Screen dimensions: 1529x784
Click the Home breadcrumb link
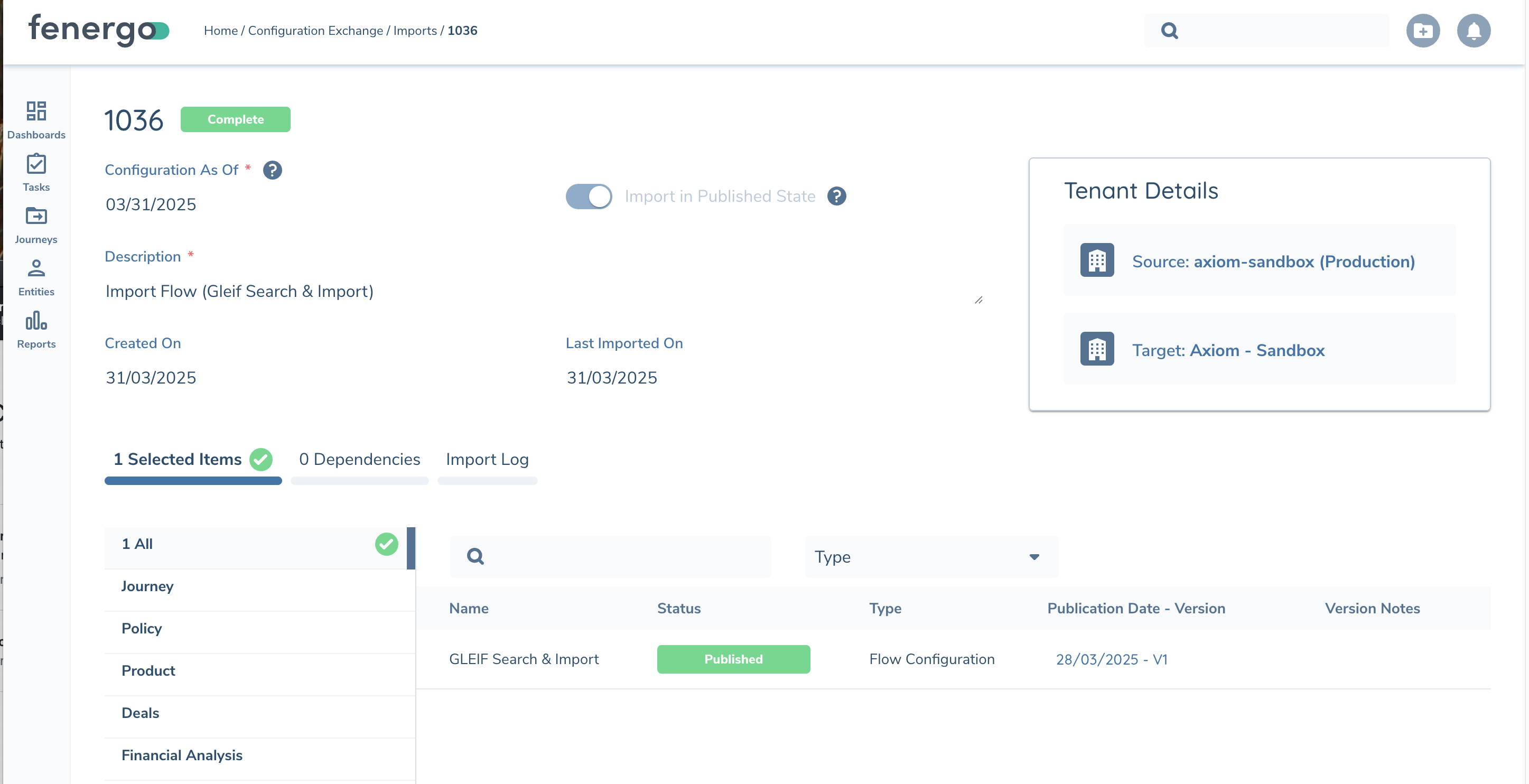click(221, 30)
